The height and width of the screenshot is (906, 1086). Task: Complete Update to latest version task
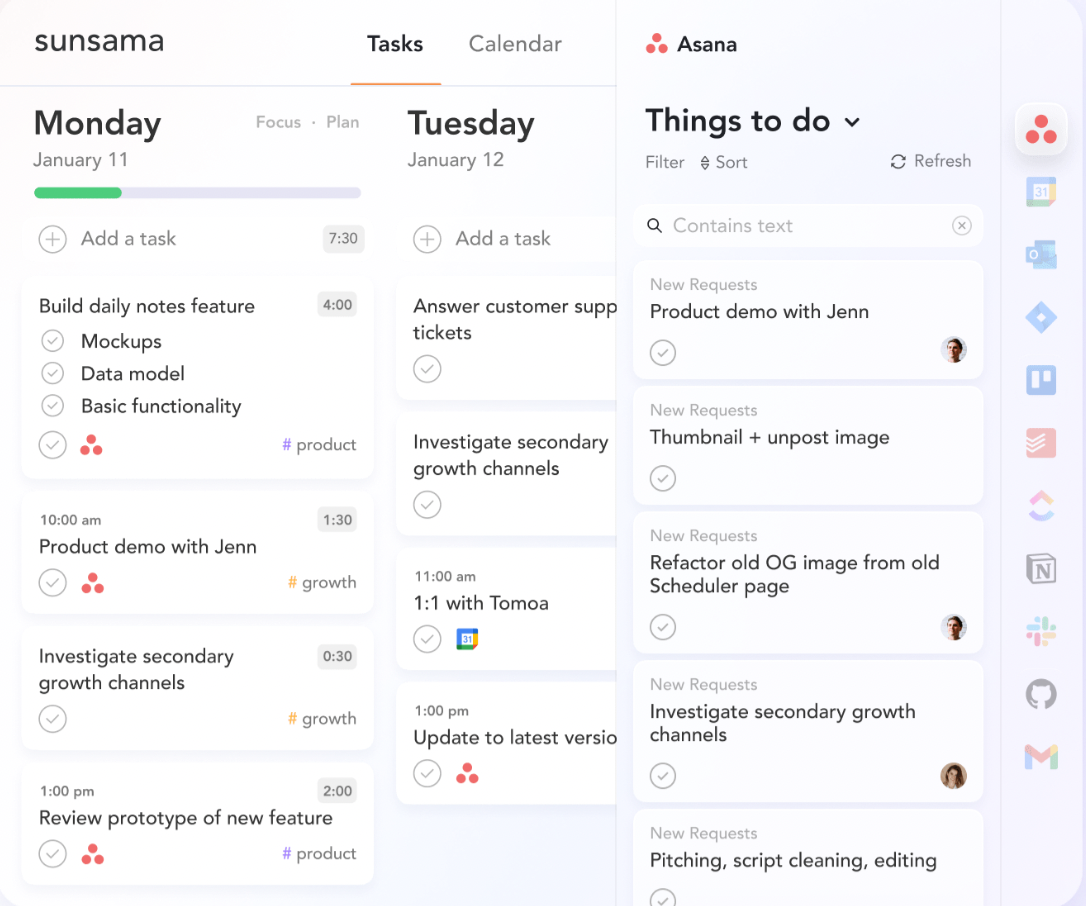[427, 773]
